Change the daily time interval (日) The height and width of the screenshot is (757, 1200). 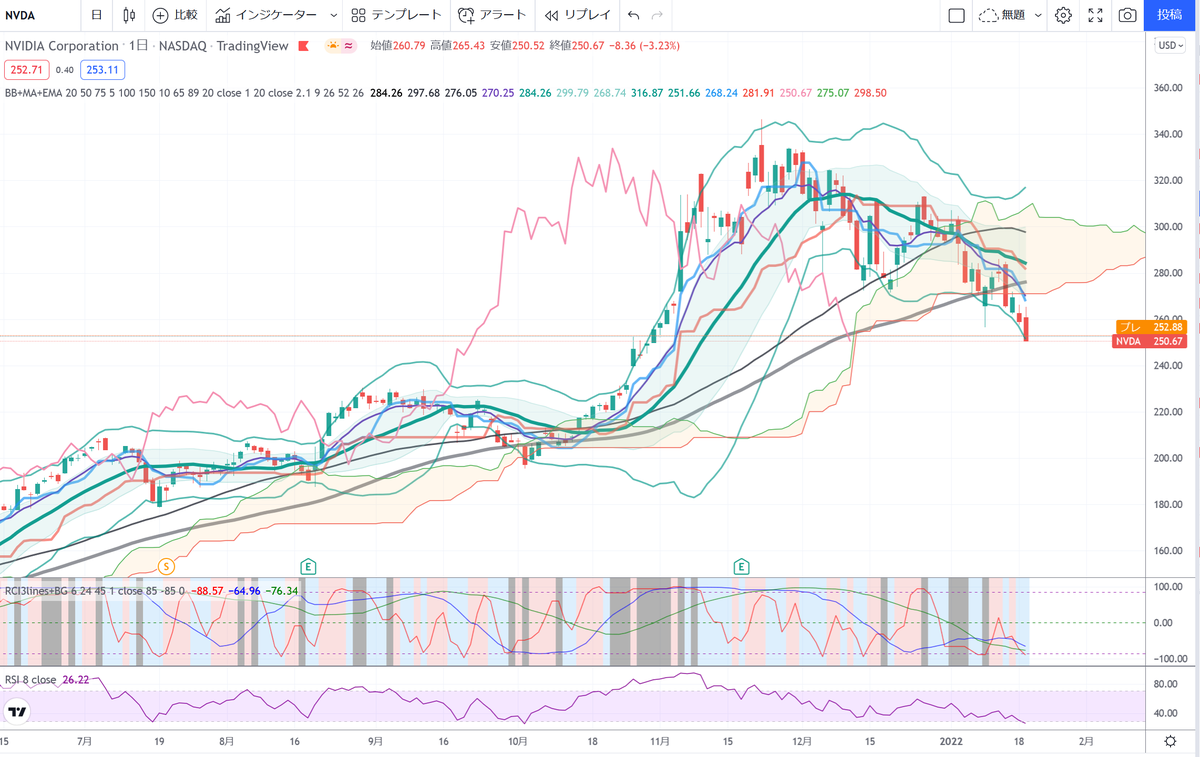(x=96, y=15)
